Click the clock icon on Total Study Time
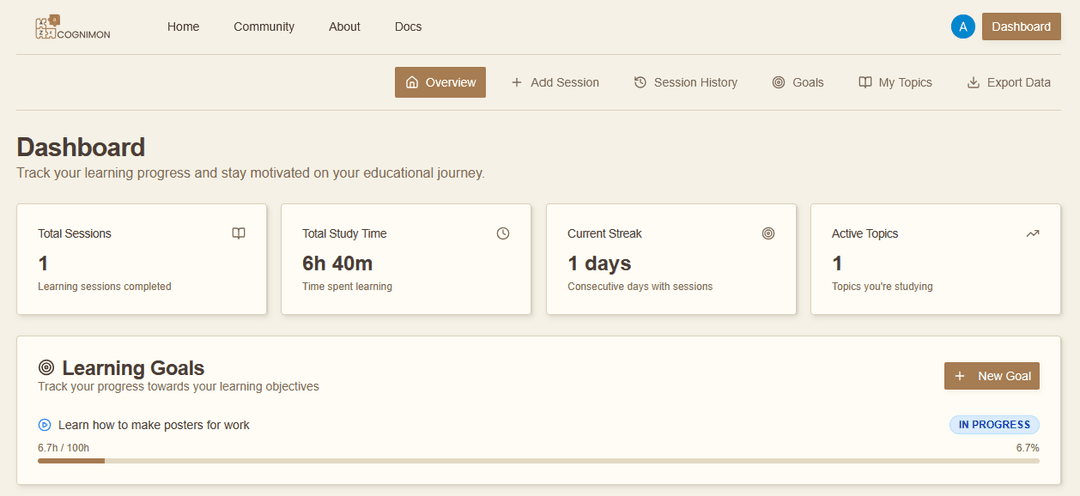This screenshot has width=1080, height=496. [x=503, y=233]
